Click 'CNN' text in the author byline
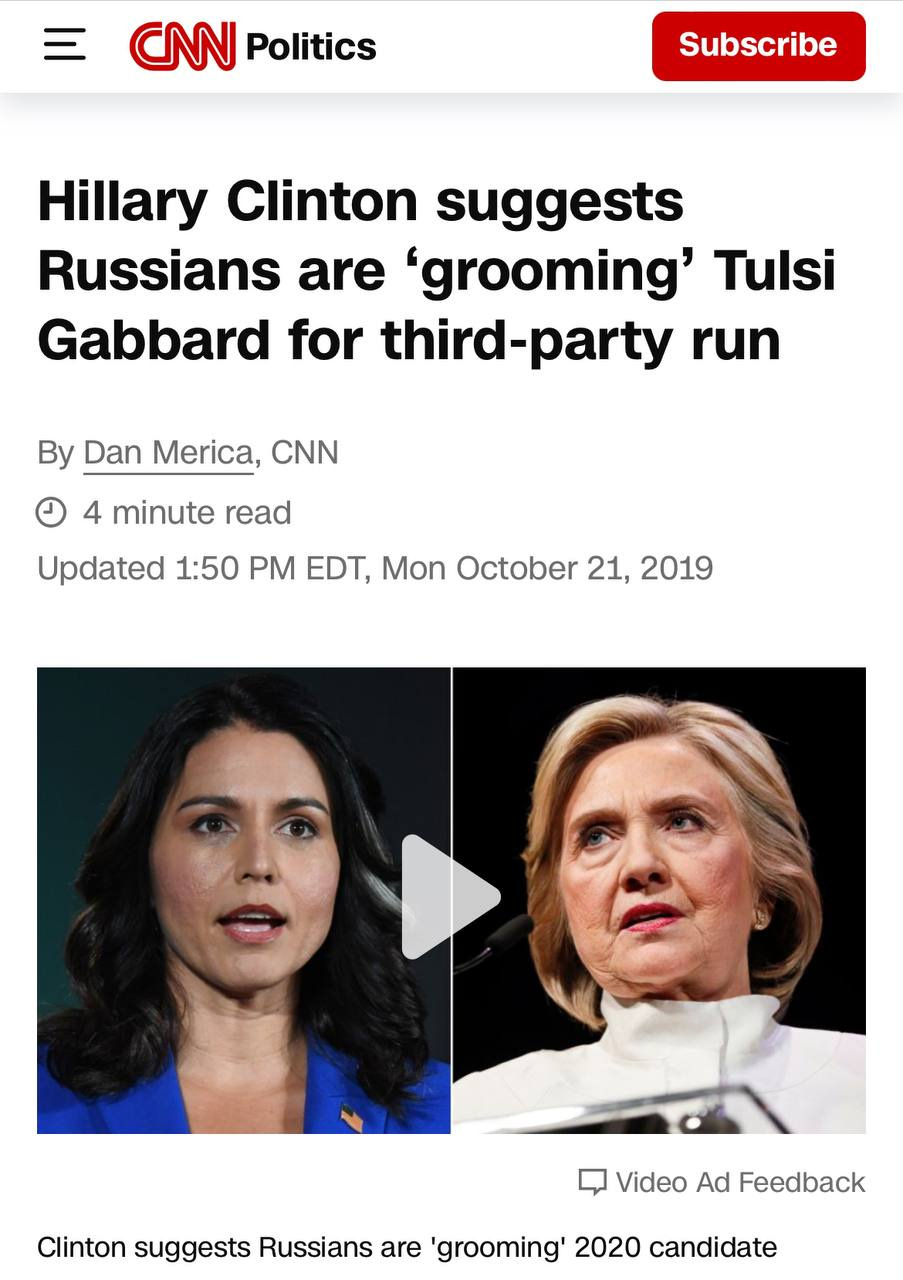903x1280 pixels. pos(305,453)
